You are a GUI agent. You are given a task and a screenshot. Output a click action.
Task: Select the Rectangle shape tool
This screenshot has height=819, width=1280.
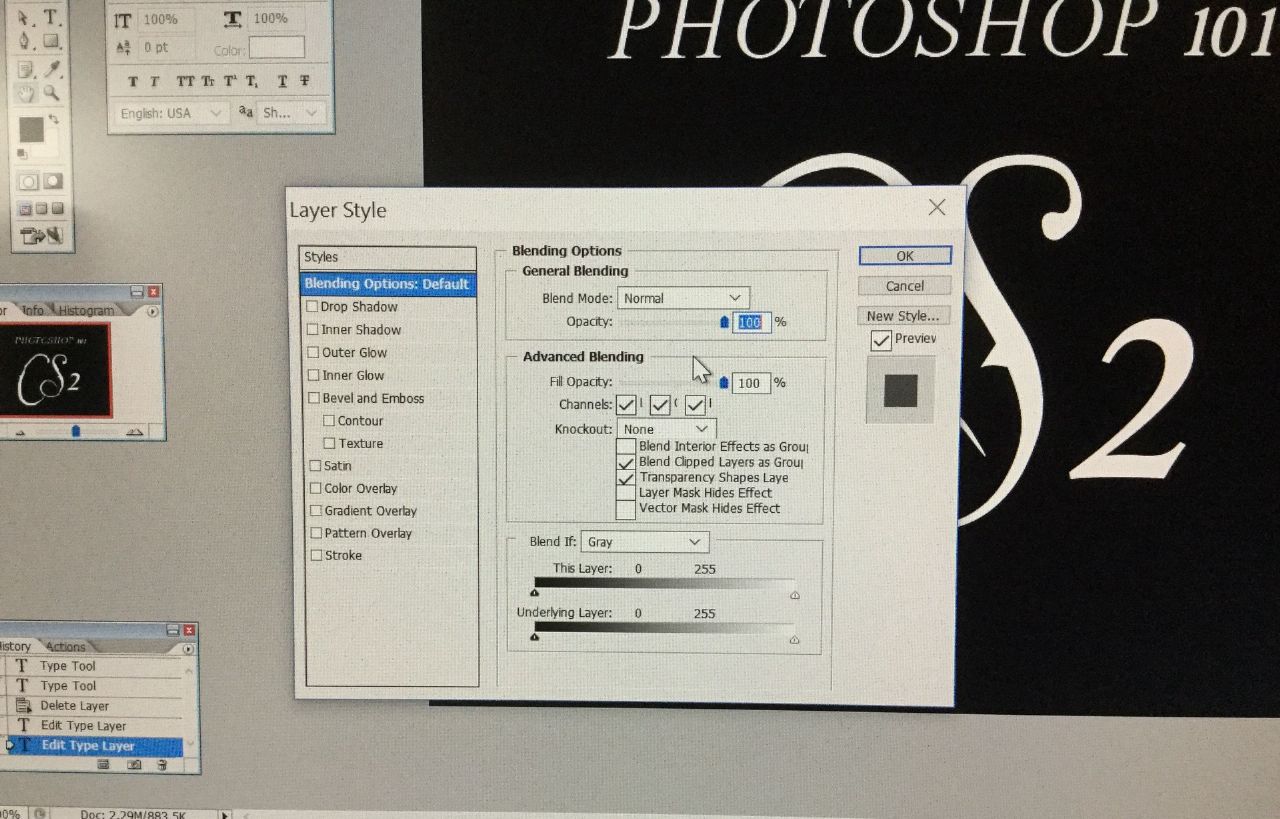pyautogui.click(x=51, y=42)
